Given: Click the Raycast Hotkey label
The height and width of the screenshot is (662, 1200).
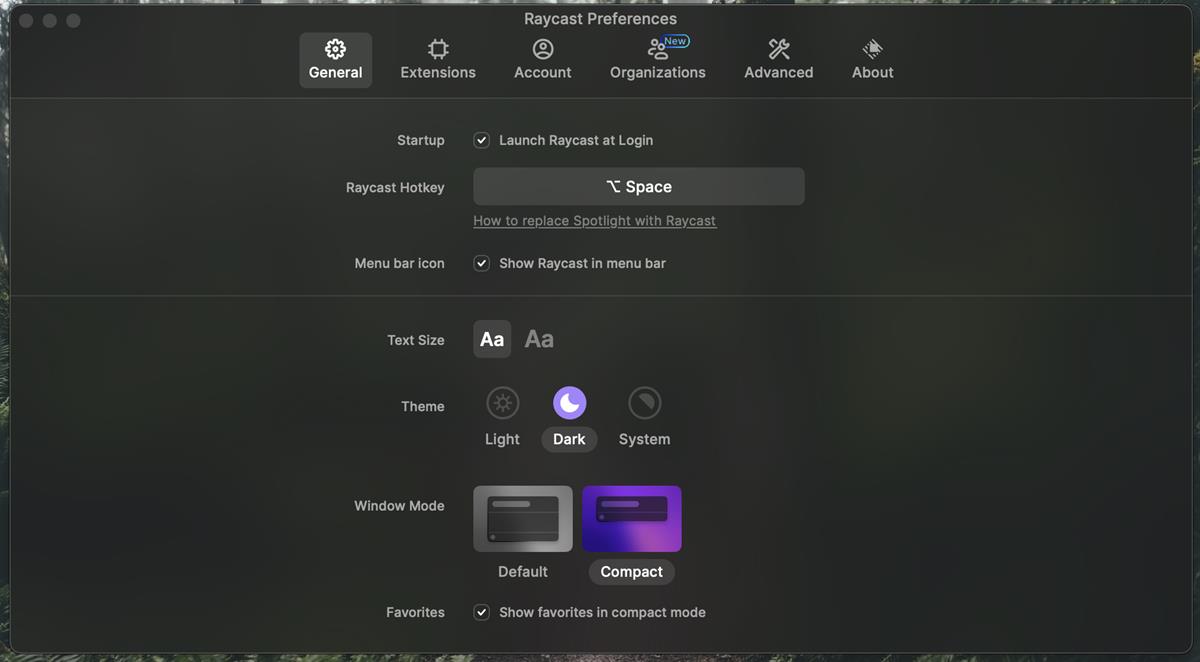Looking at the screenshot, I should pos(395,187).
